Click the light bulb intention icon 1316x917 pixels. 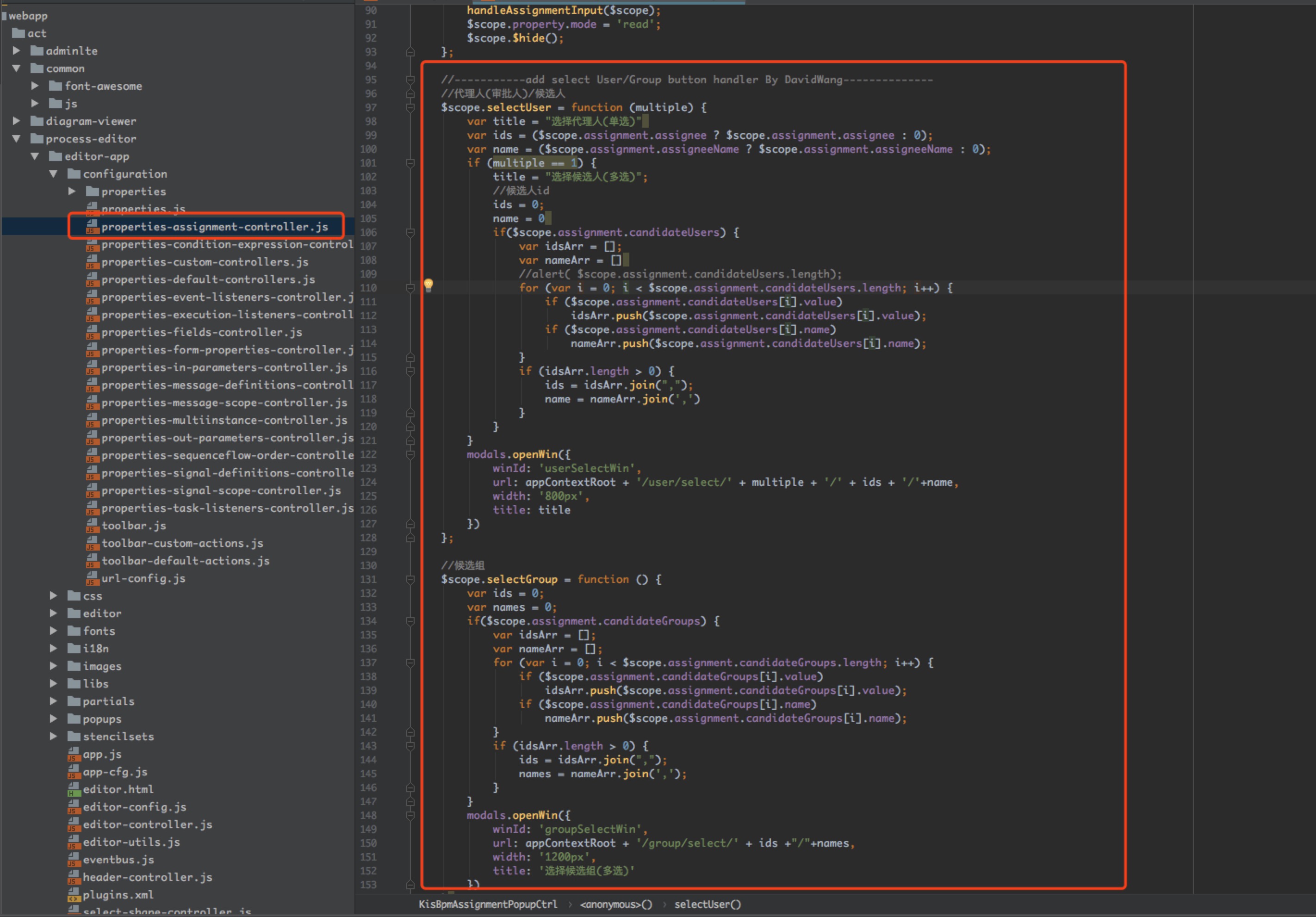point(428,285)
